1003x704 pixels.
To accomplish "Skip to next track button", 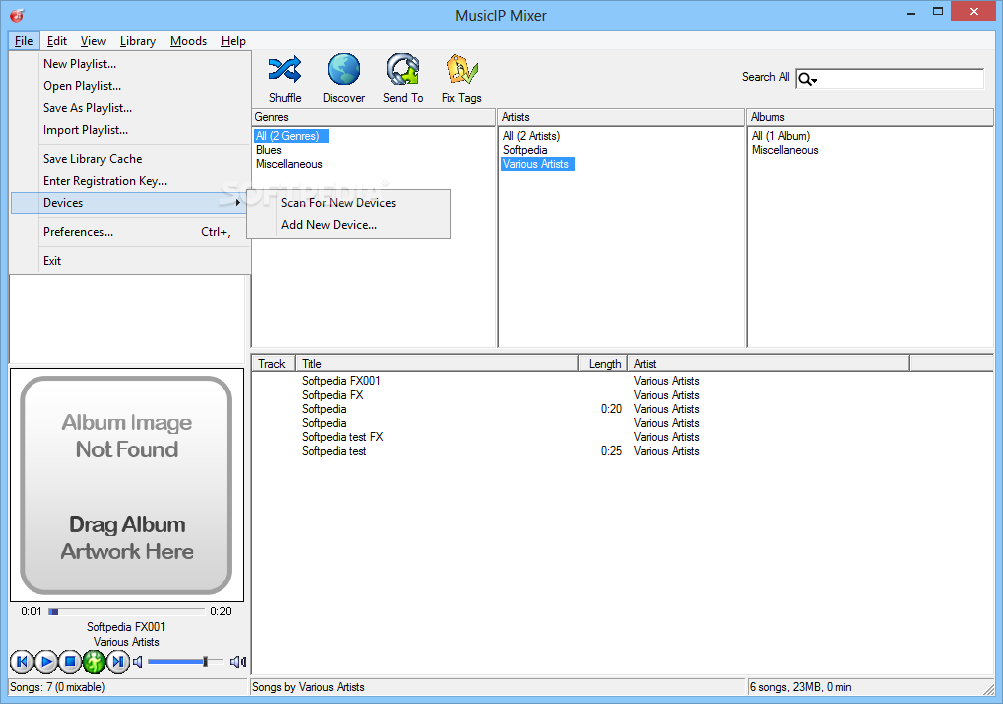I will pos(118,661).
